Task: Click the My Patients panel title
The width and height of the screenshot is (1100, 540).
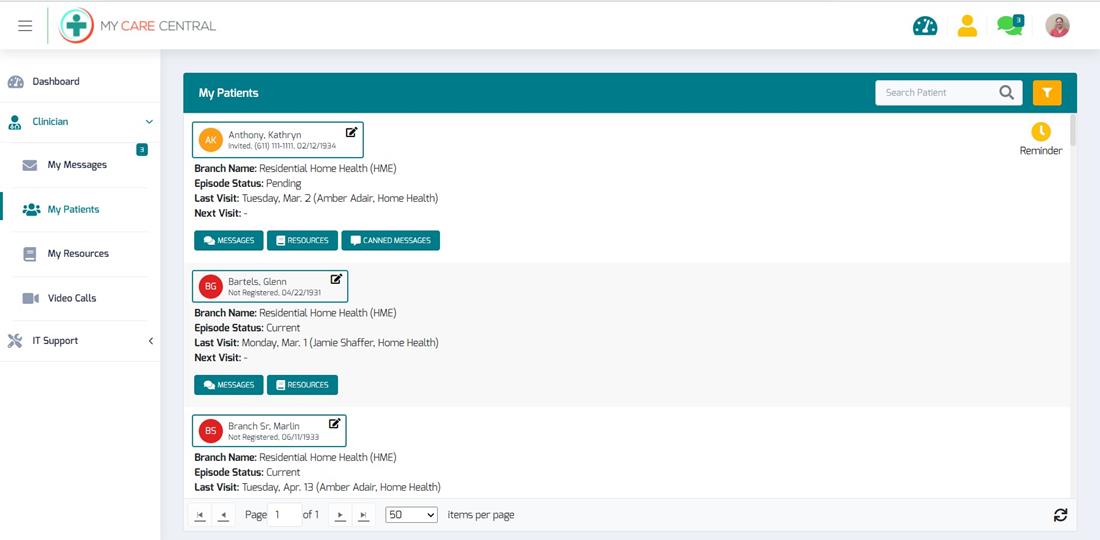Action: tap(229, 93)
